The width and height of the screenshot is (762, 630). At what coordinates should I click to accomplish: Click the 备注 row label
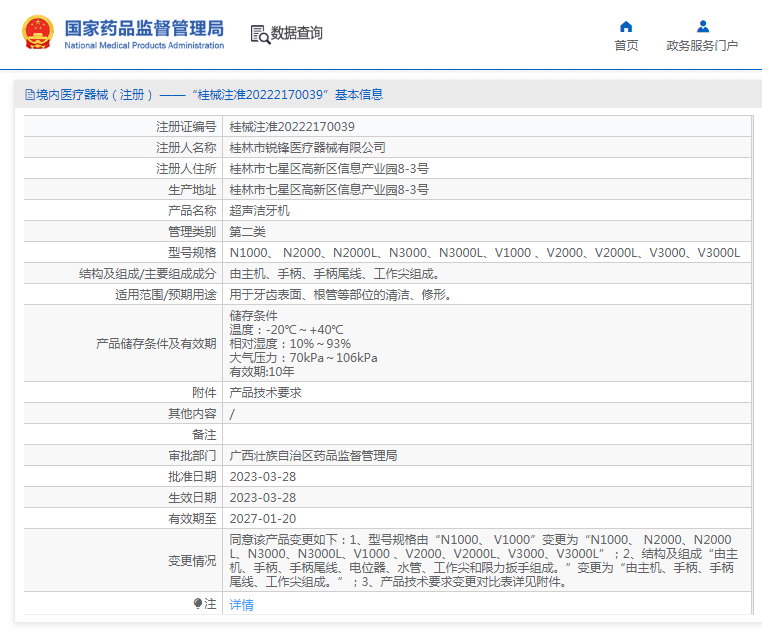click(204, 435)
